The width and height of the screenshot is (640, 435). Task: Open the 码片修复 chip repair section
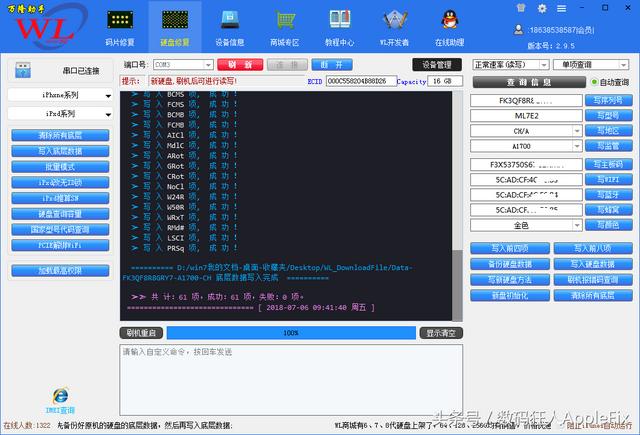pyautogui.click(x=120, y=27)
